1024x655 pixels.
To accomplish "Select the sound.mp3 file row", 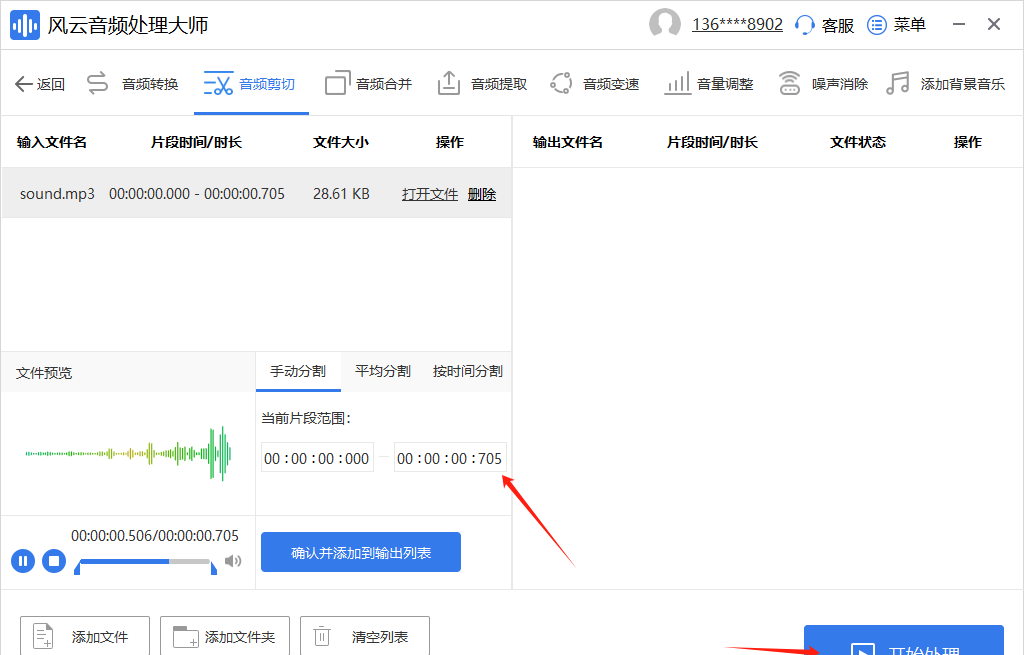I will [x=256, y=193].
